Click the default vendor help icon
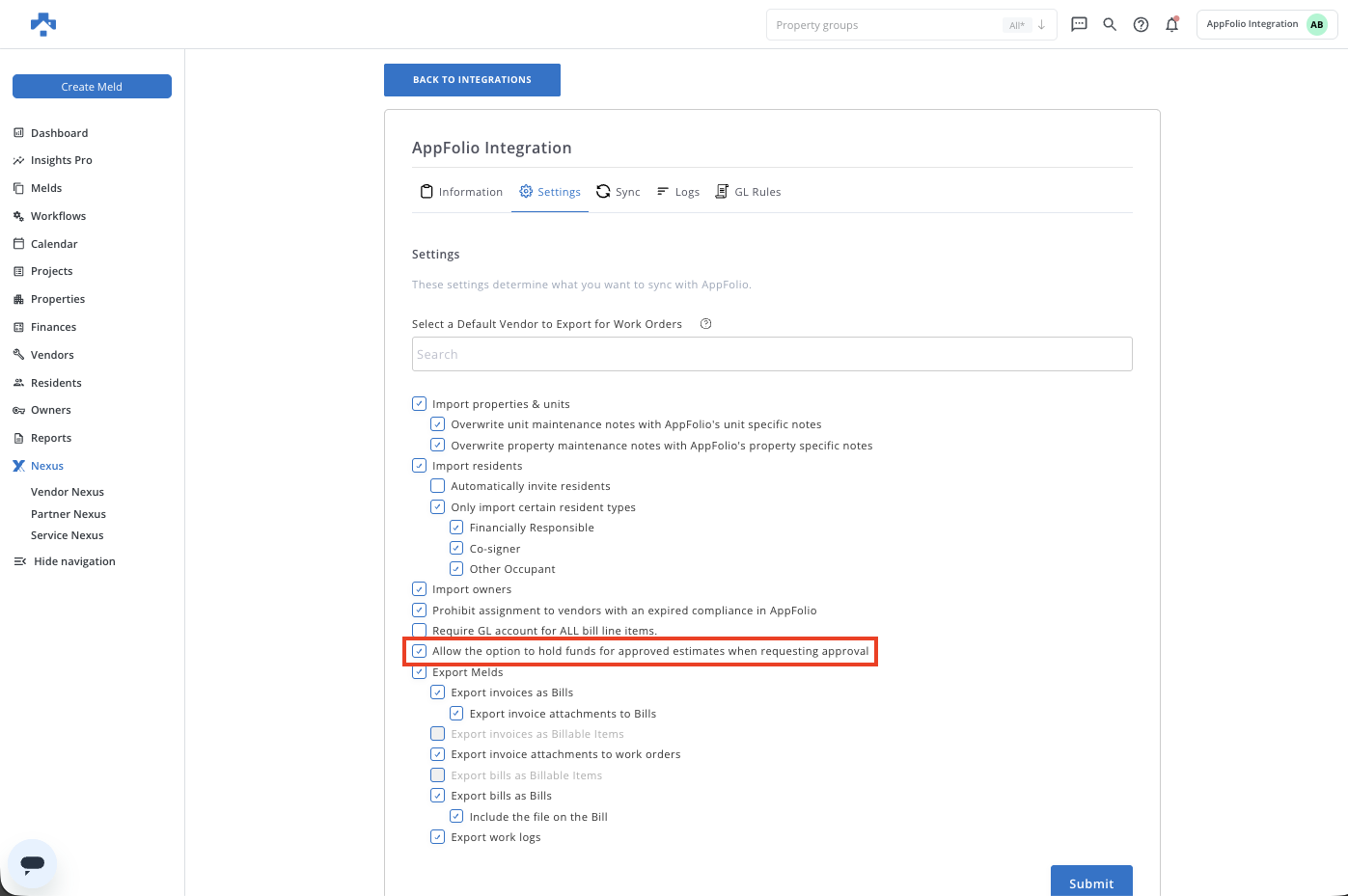This screenshot has width=1348, height=896. 705,324
